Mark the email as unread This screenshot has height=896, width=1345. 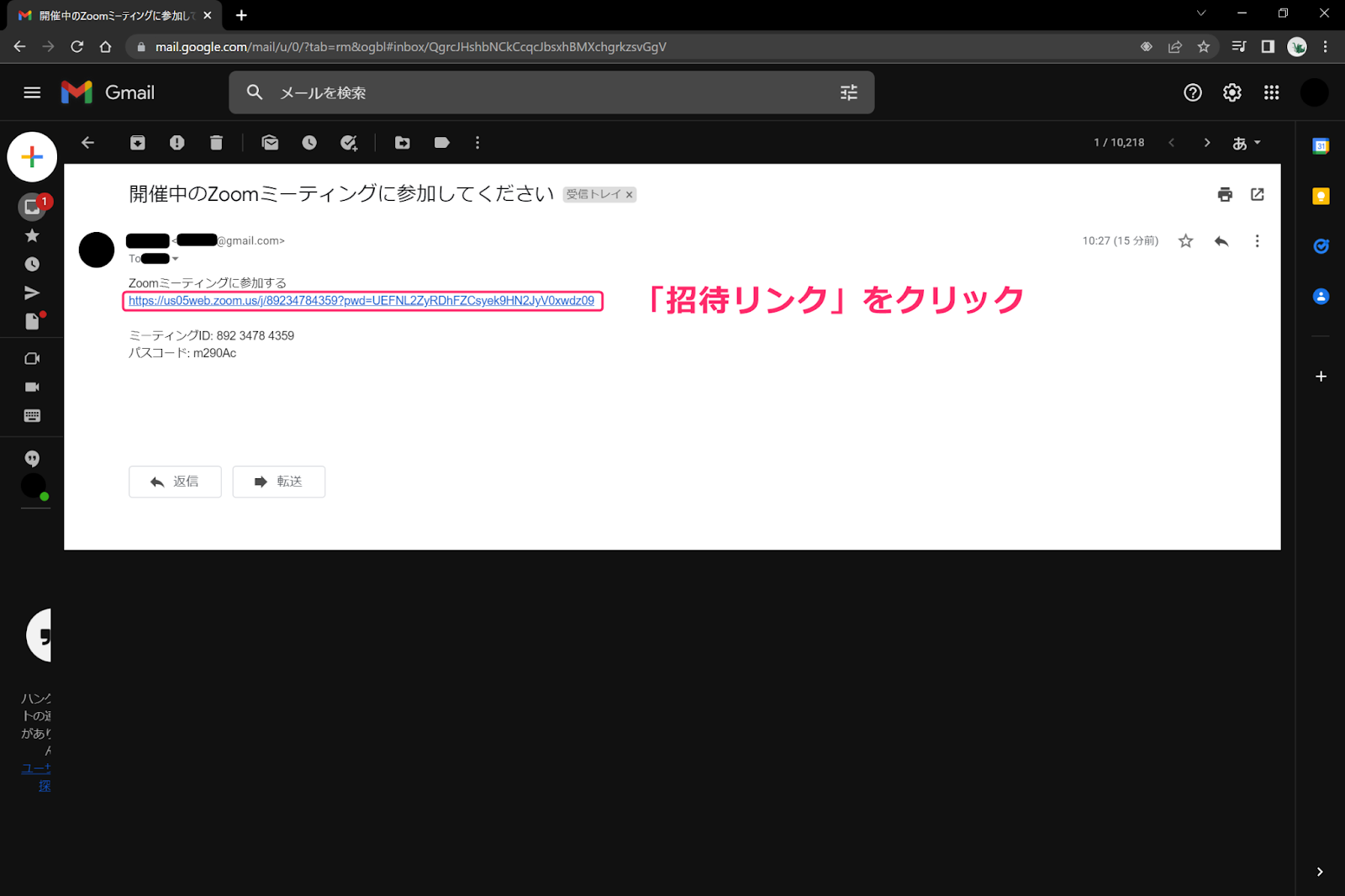(270, 143)
